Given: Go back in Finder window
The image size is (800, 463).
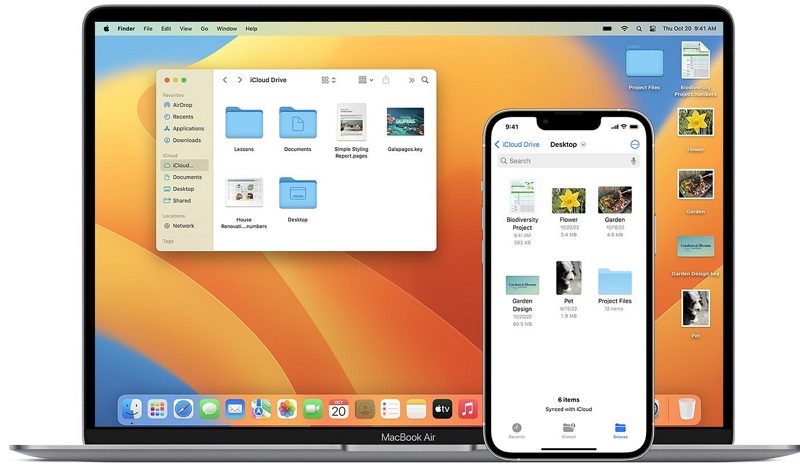Looking at the screenshot, I should pos(225,80).
